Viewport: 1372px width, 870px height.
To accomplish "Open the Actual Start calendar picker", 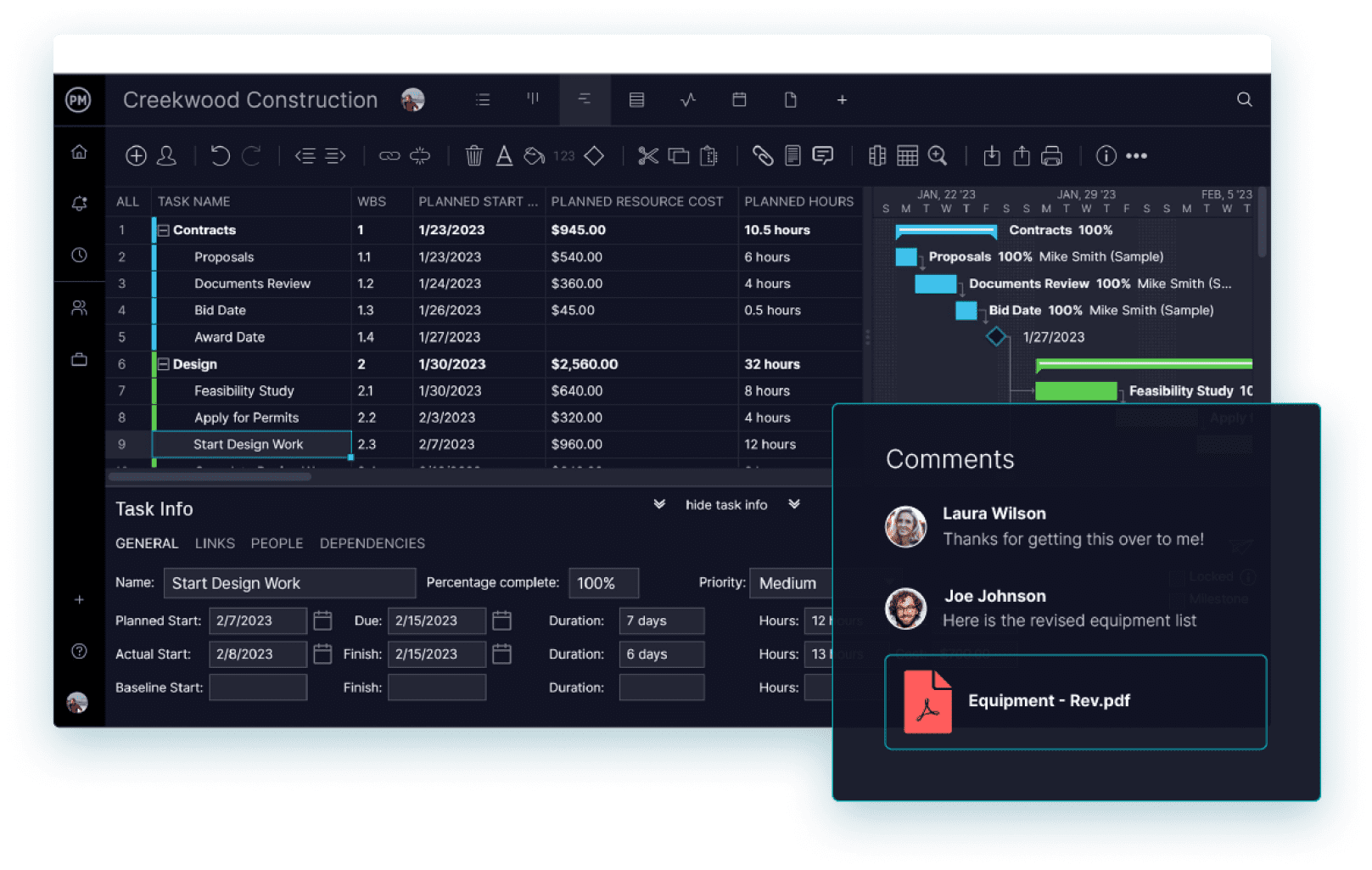I will click(322, 654).
